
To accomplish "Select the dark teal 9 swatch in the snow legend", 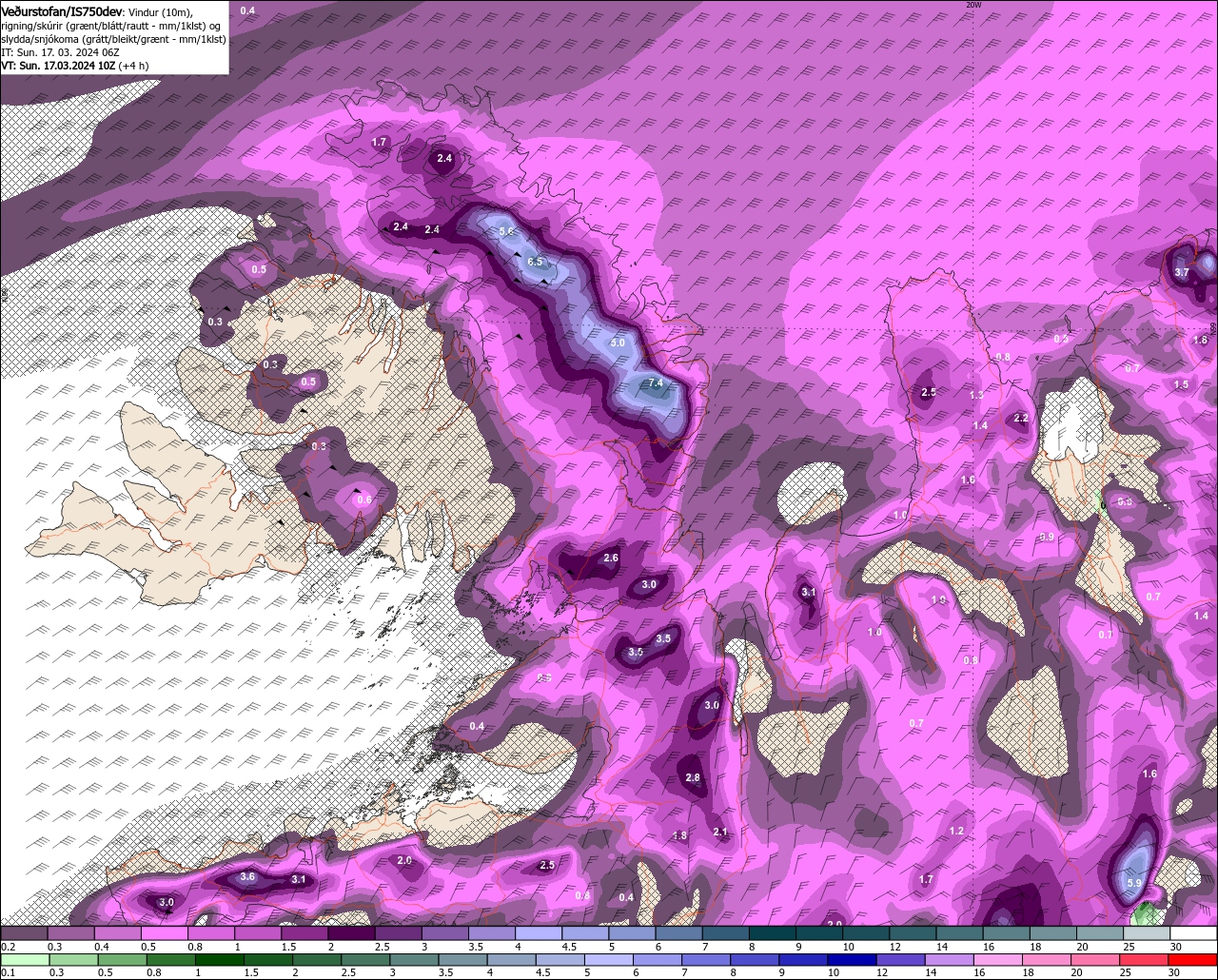I will point(818,933).
